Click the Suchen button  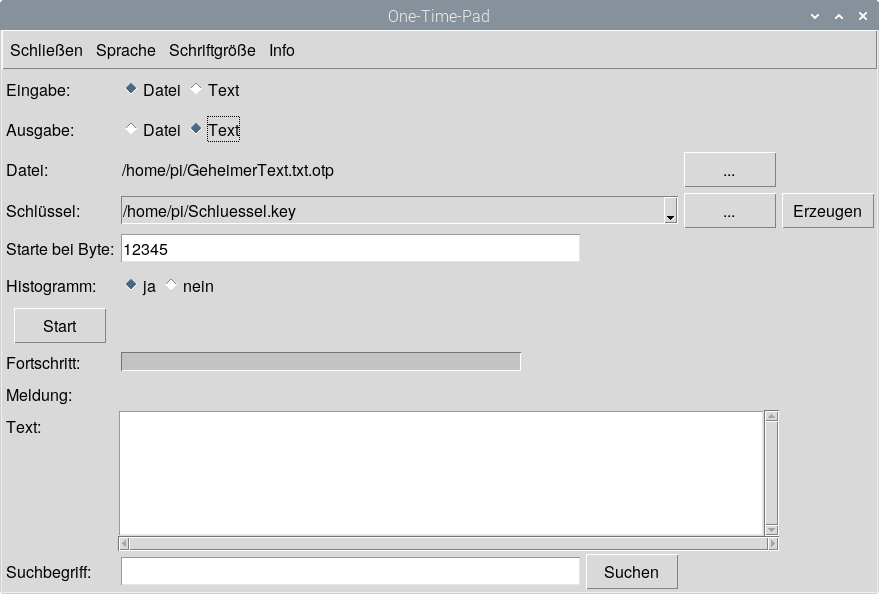(631, 572)
